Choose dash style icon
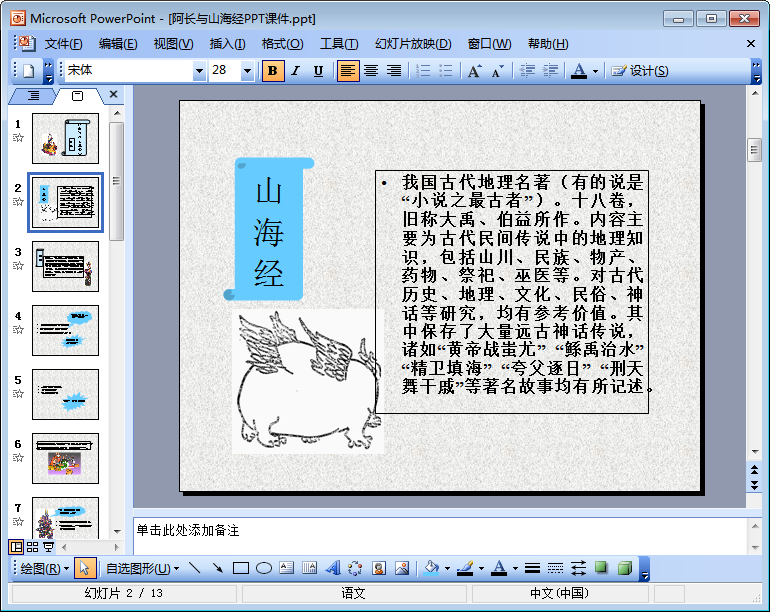The height and width of the screenshot is (612, 770). click(555, 568)
